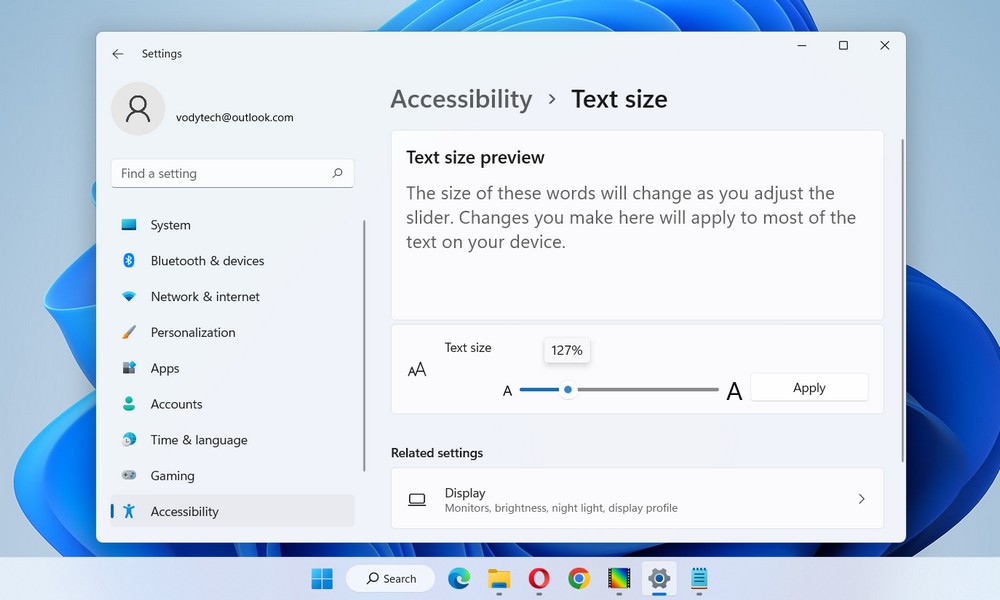The image size is (1000, 600).
Task: Click the Windows Start button
Action: [322, 578]
